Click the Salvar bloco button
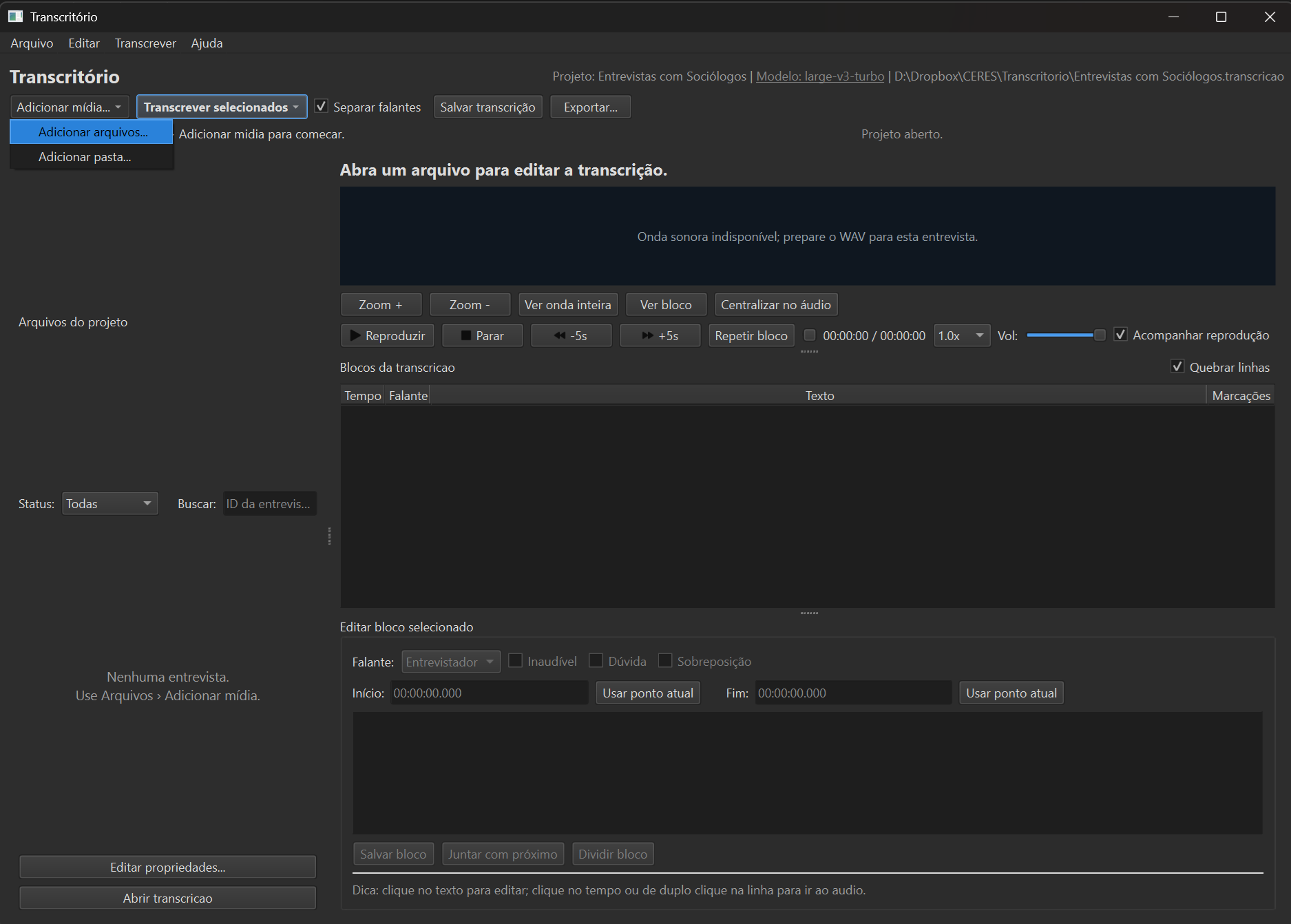The image size is (1291, 924). click(x=394, y=854)
